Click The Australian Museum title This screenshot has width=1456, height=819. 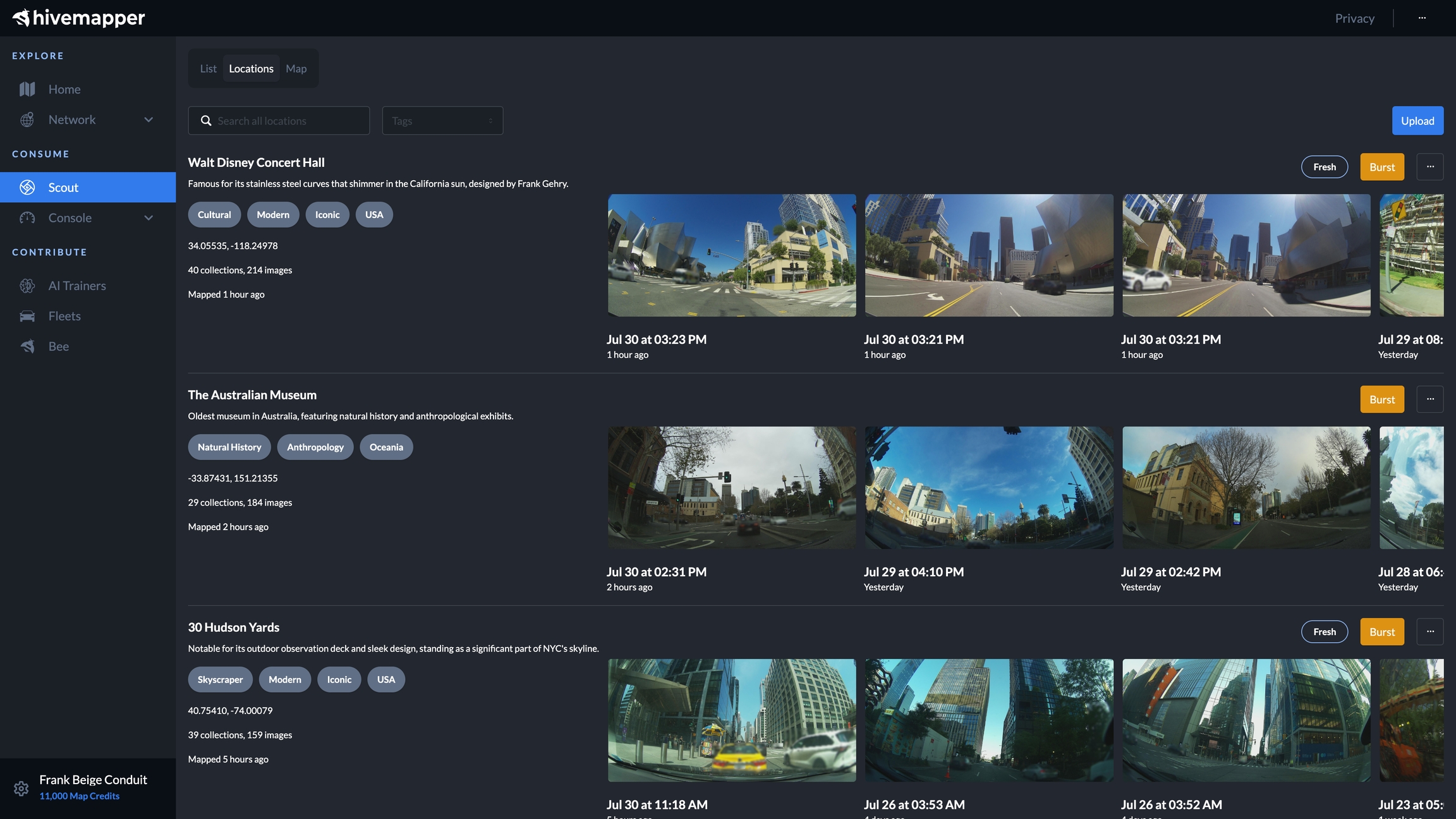pos(252,395)
